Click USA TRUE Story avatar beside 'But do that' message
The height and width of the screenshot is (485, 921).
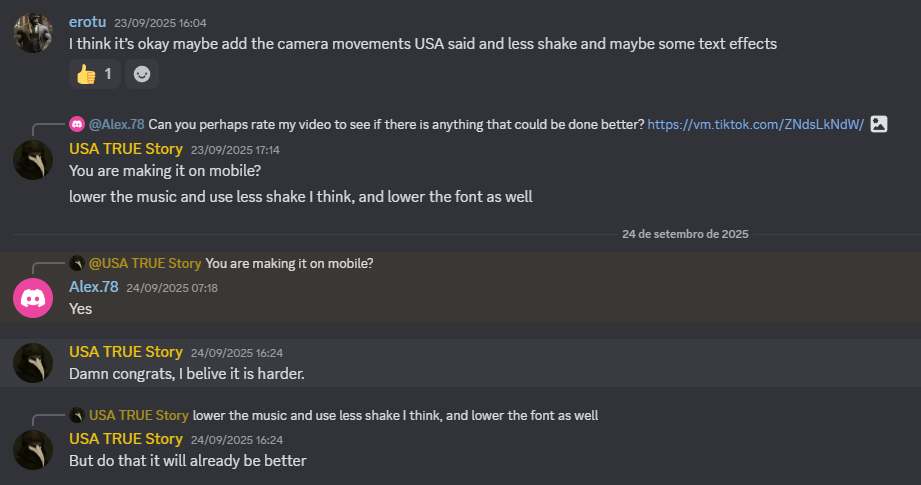coord(33,450)
